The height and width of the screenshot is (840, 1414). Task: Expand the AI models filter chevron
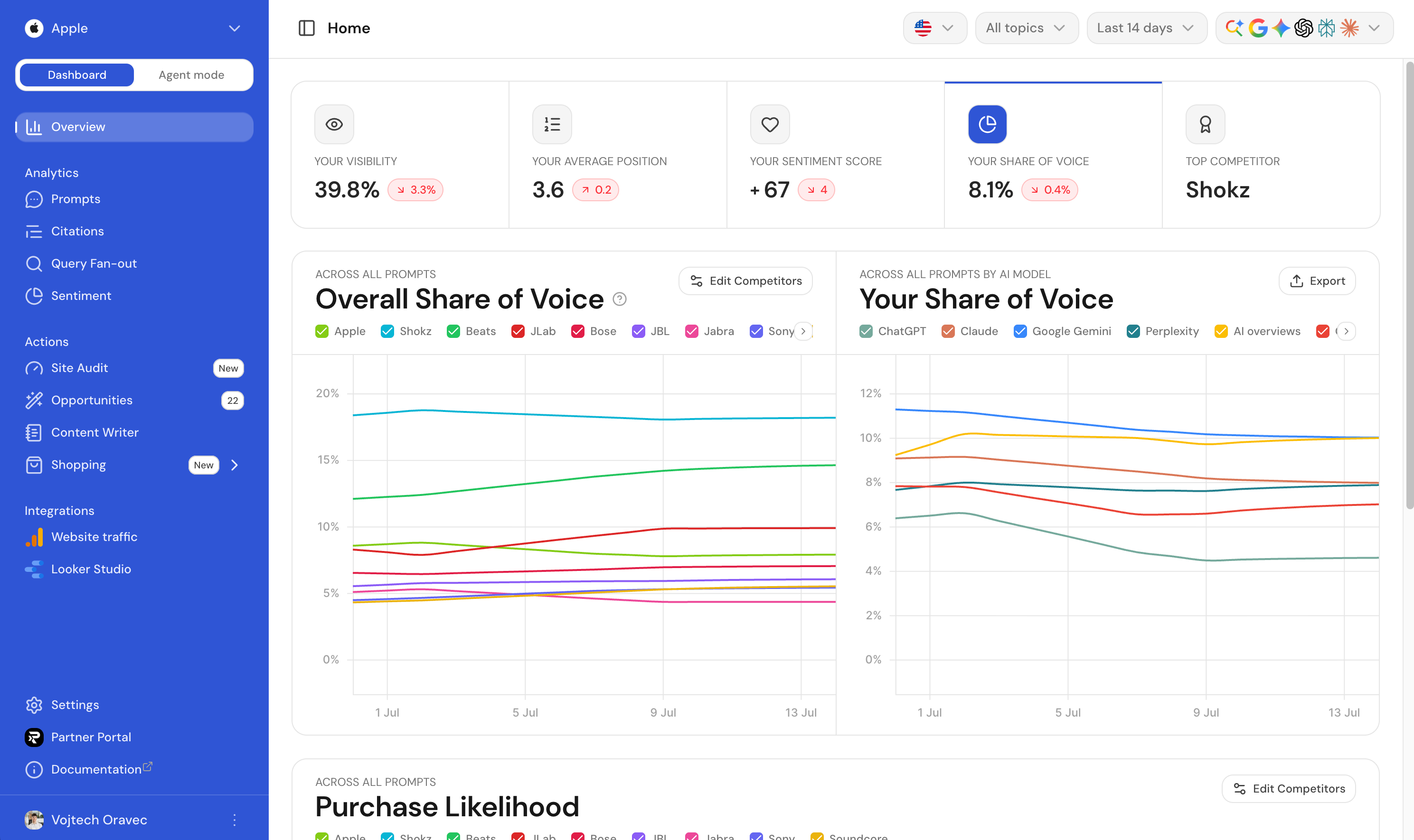pos(1374,28)
